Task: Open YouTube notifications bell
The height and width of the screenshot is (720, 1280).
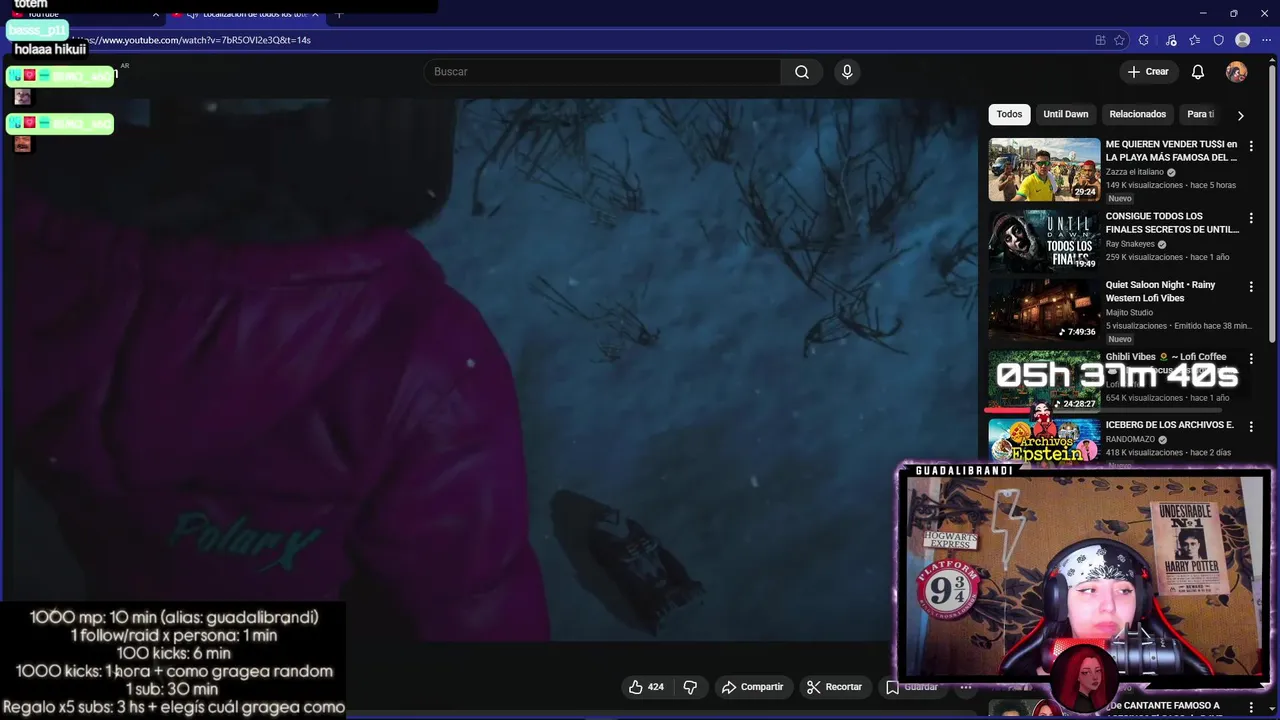Action: (1198, 72)
